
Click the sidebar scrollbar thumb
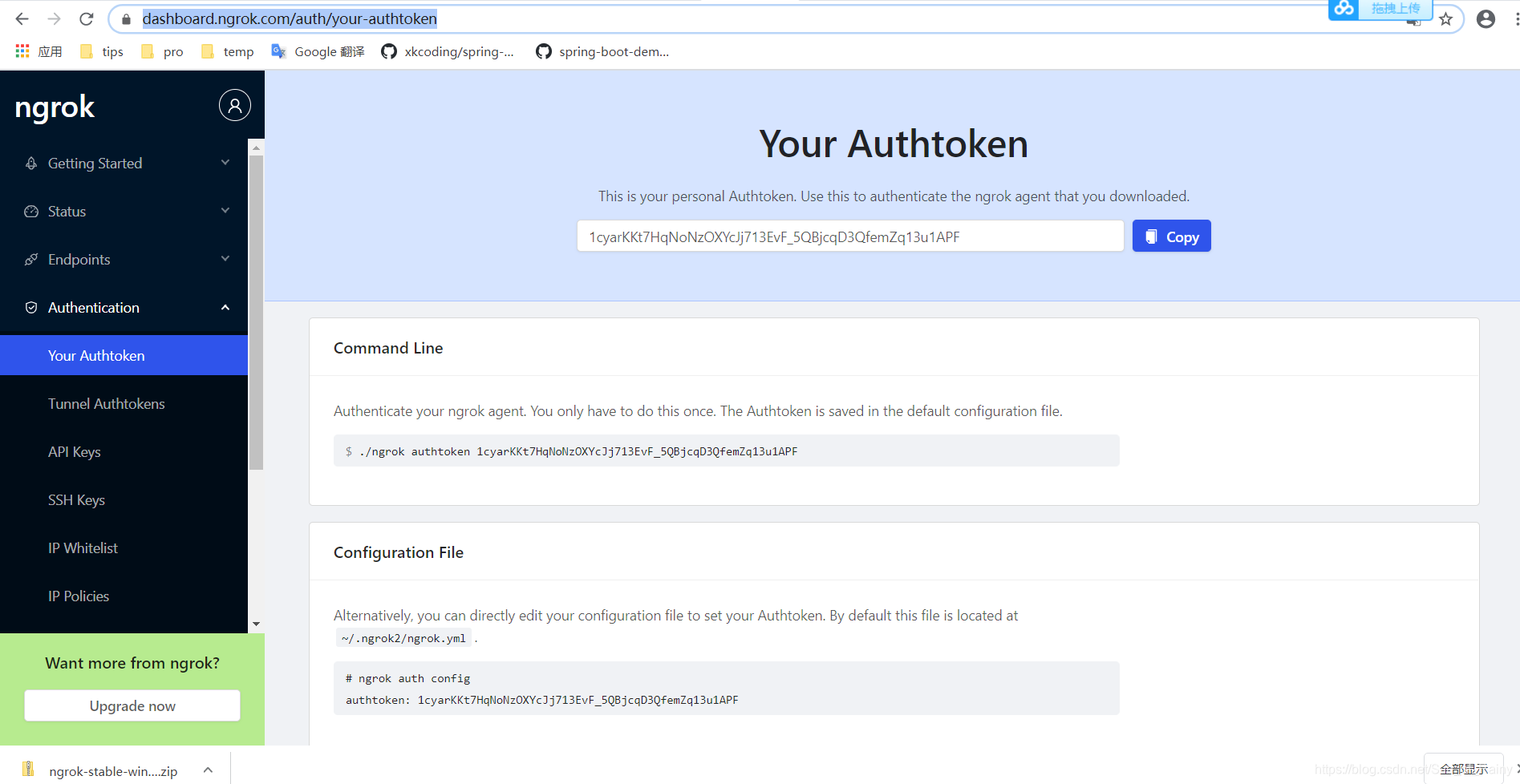click(x=256, y=313)
